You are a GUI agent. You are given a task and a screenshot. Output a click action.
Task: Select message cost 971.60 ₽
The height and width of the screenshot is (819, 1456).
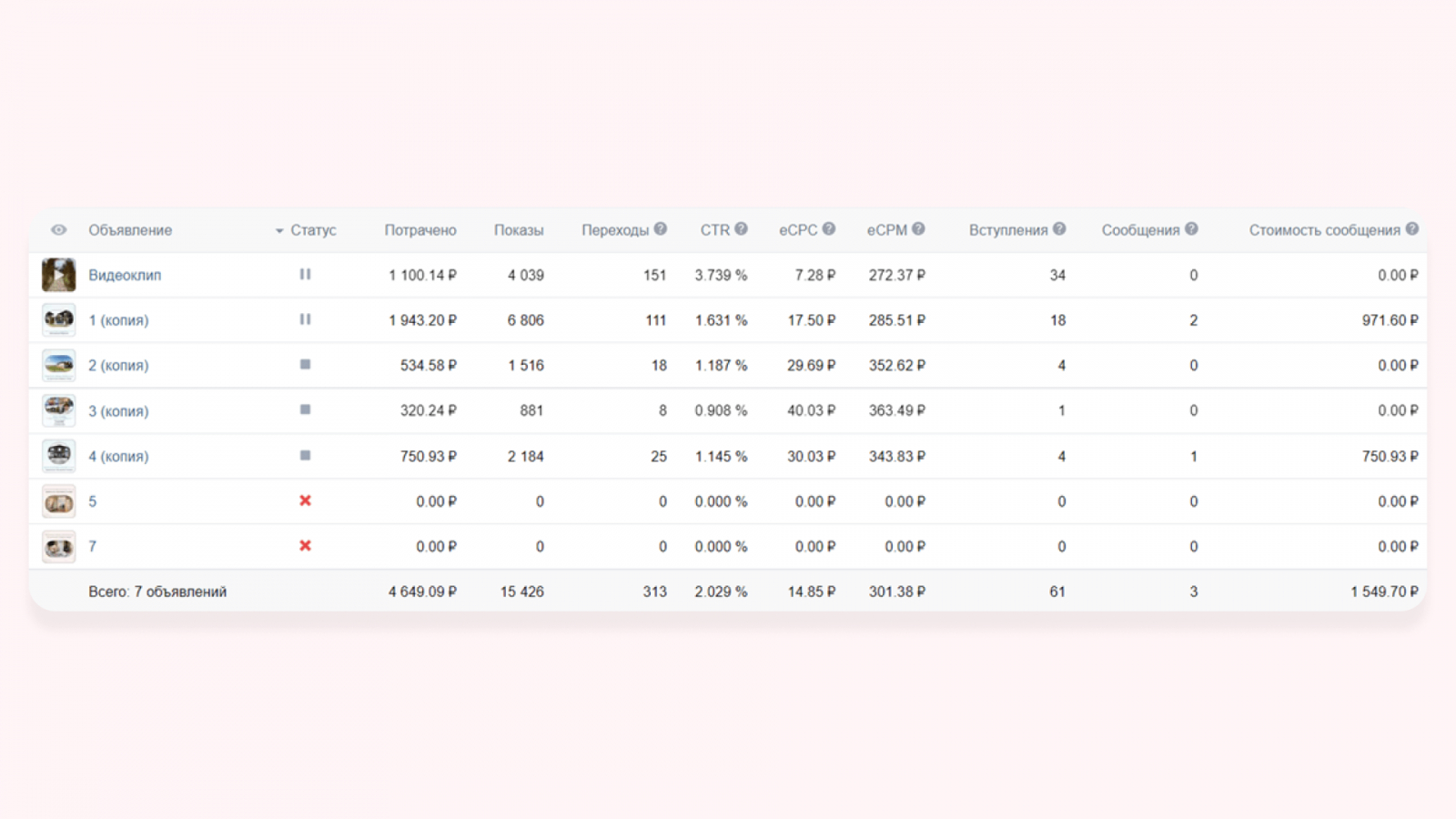point(1390,320)
